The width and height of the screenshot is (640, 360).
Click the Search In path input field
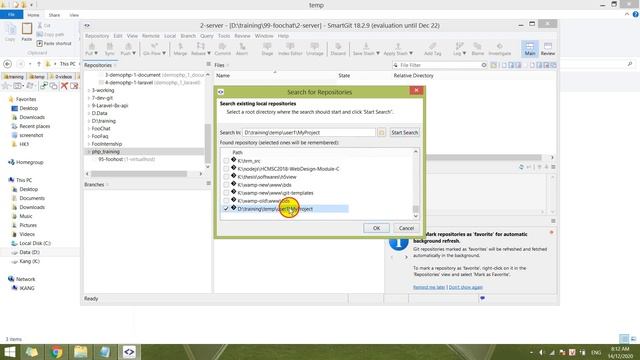[x=309, y=133]
